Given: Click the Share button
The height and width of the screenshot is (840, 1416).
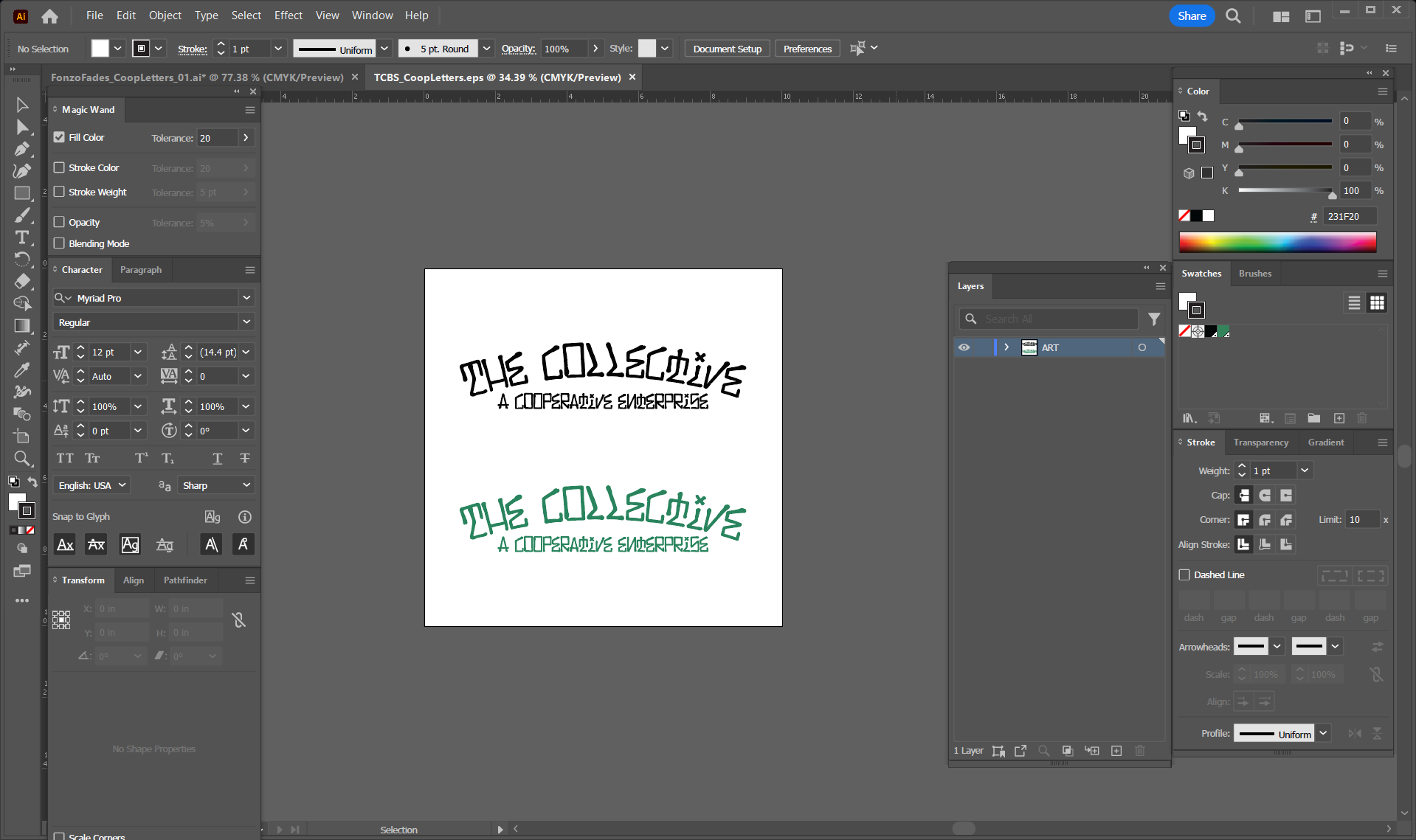Looking at the screenshot, I should coord(1192,15).
